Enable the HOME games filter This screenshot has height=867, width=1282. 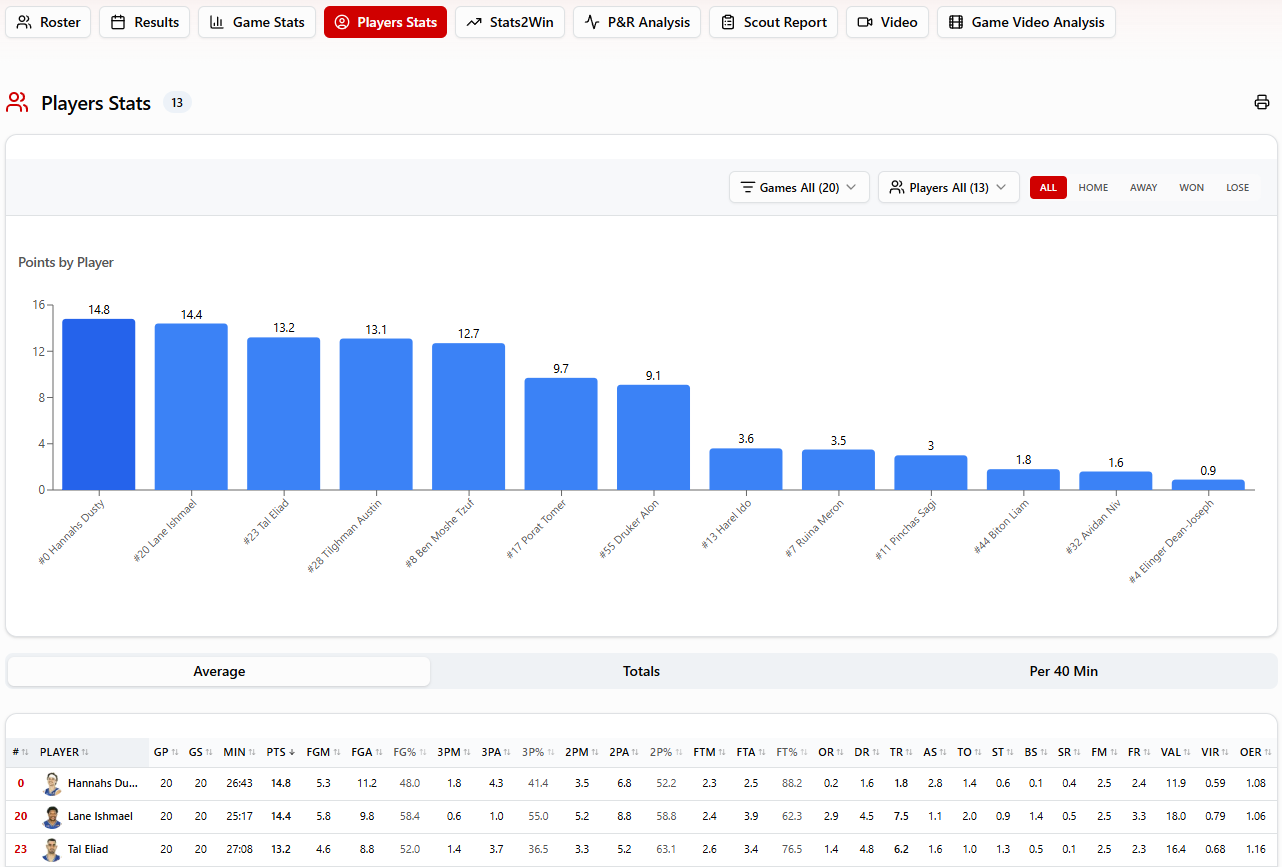pyautogui.click(x=1093, y=187)
